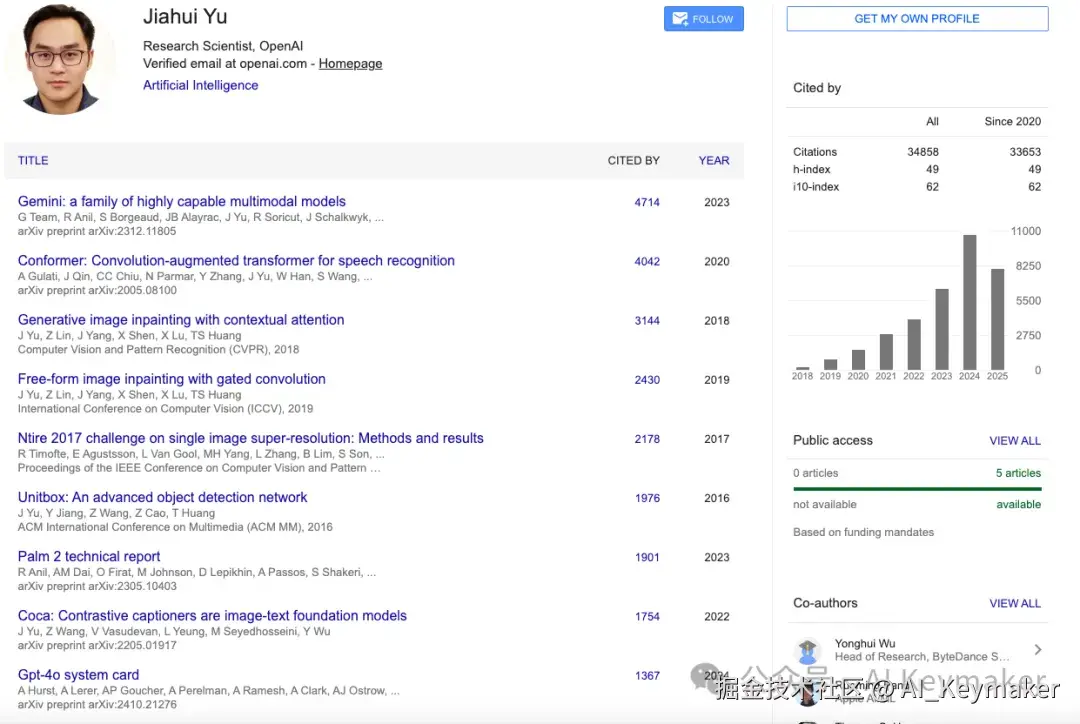The image size is (1080, 724).
Task: Click citation count 1754 for Coca paper
Action: pos(647,617)
